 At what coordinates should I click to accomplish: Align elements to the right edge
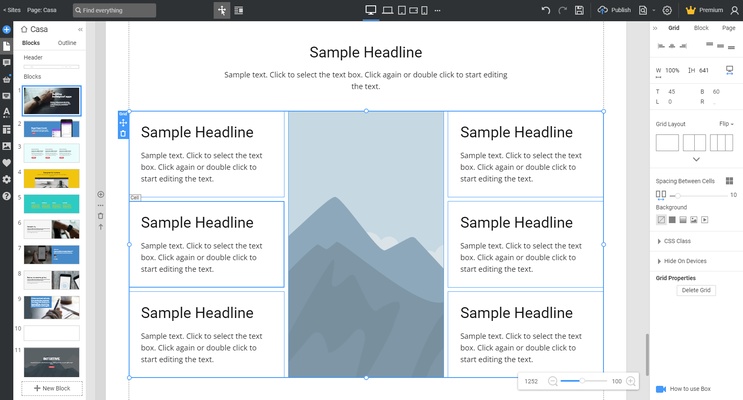[x=683, y=46]
